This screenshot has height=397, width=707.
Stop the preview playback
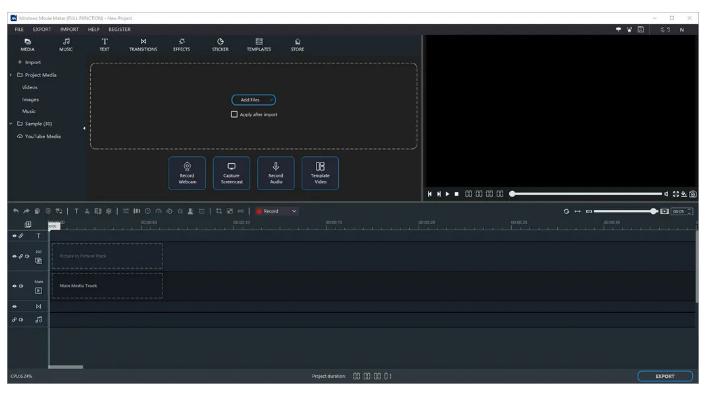[456, 194]
